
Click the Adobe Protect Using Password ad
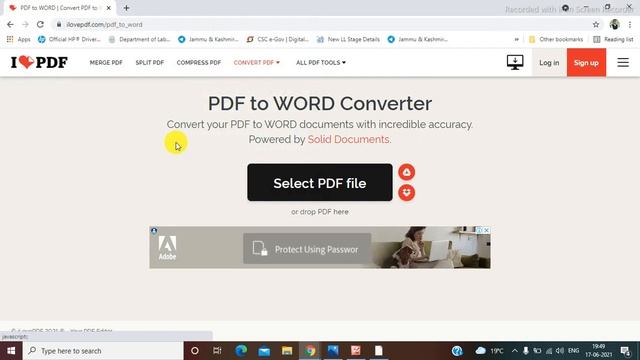pos(320,247)
